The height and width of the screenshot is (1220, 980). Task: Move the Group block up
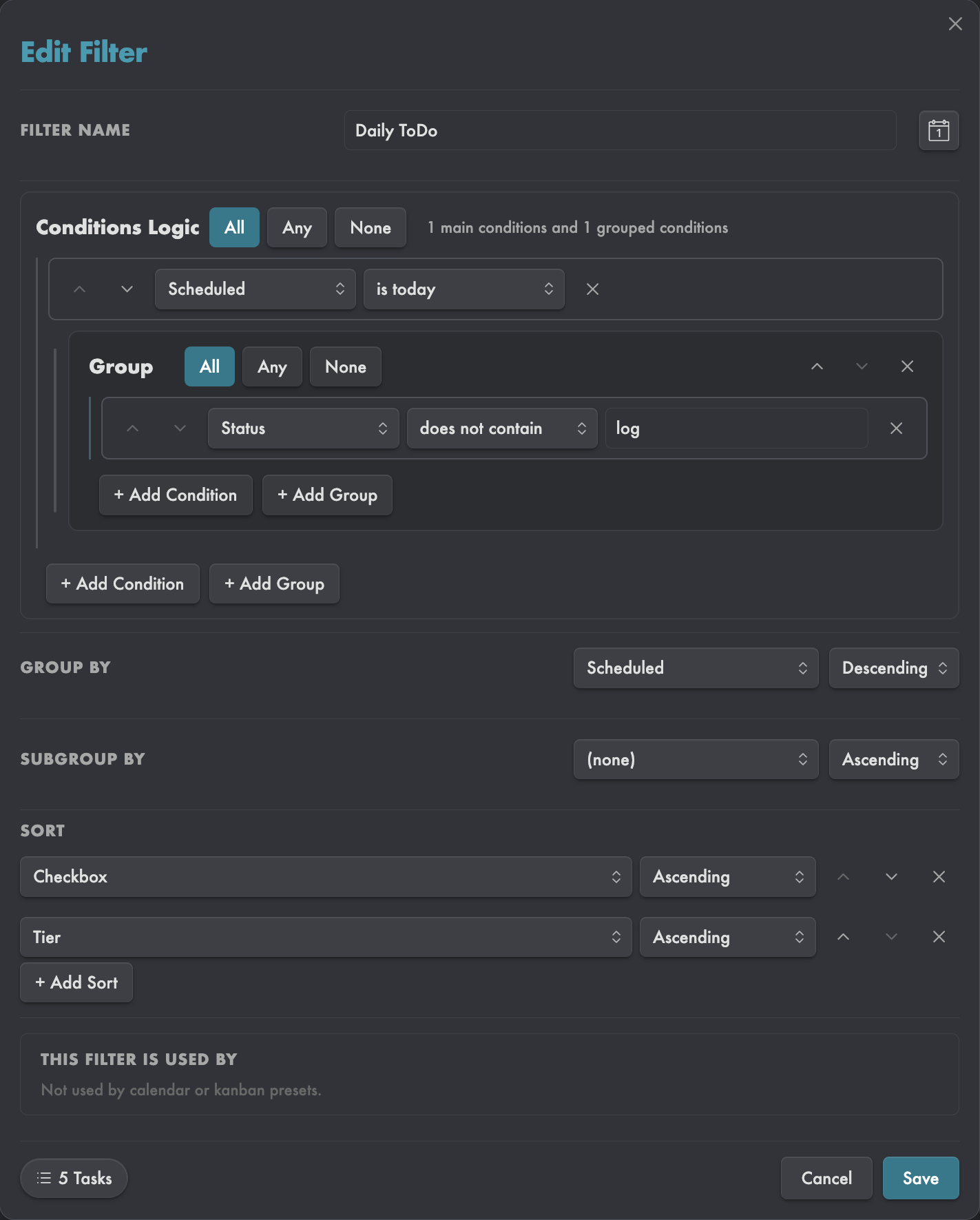coord(817,366)
